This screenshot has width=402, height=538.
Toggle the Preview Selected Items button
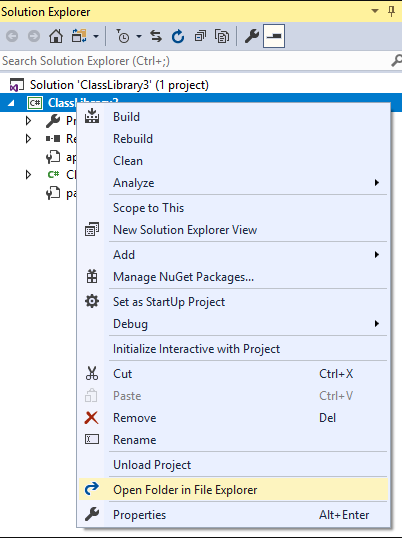pyautogui.click(x=274, y=36)
